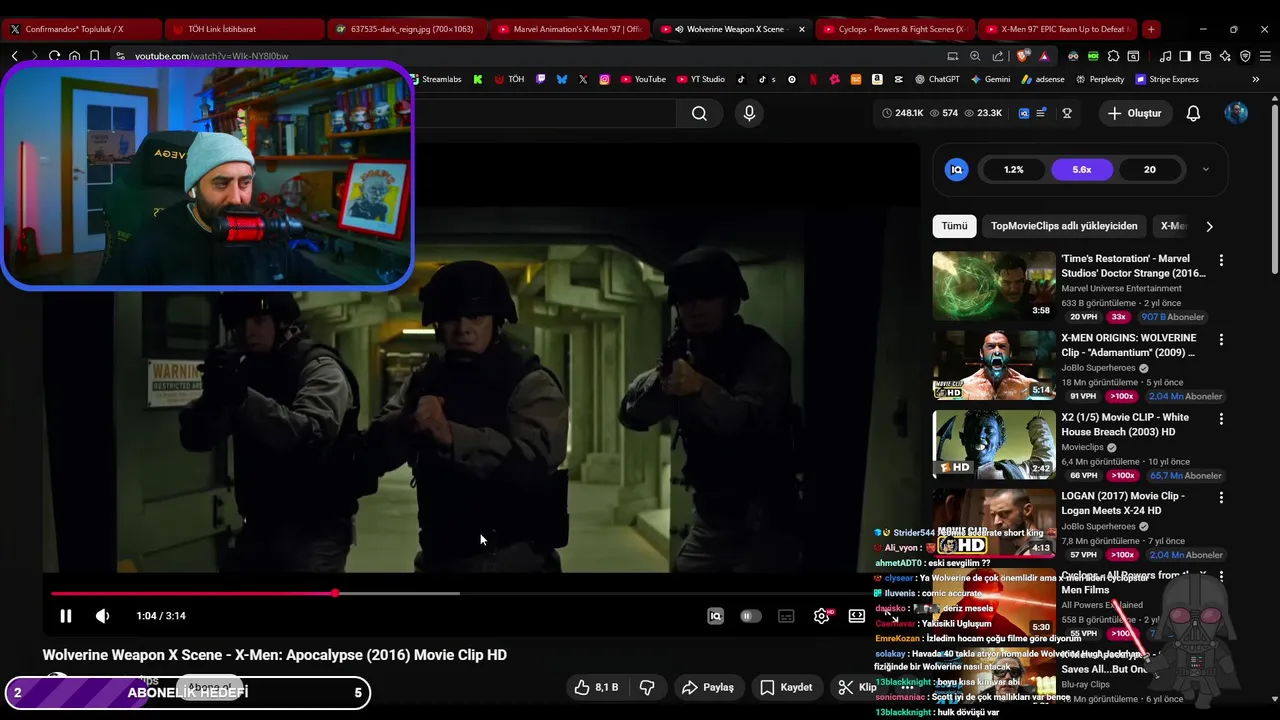This screenshot has height=720, width=1280.
Task: Open options menu for Wolverine Adamantium video
Action: pos(1221,339)
